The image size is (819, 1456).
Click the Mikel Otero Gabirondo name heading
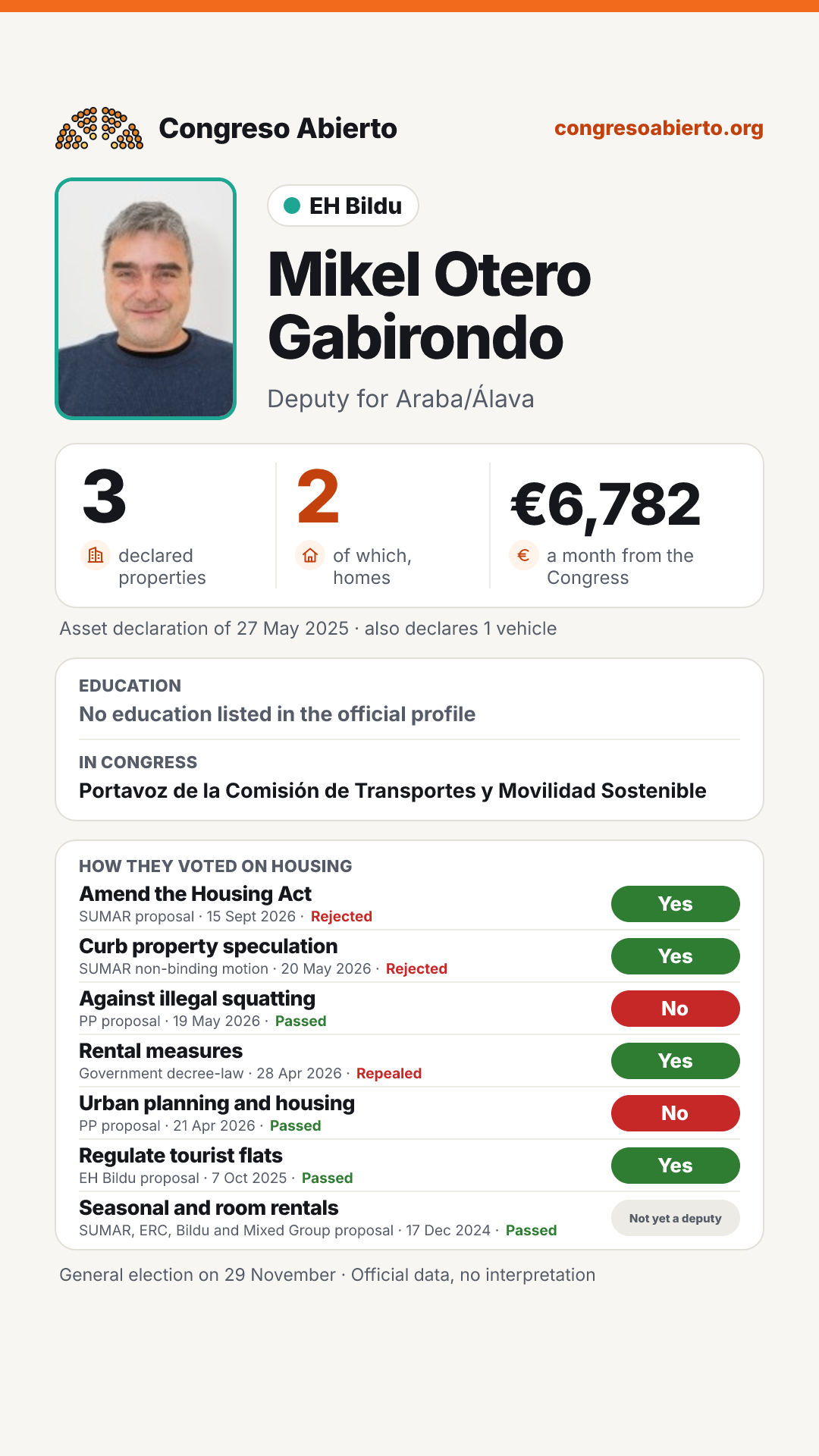coord(429,306)
